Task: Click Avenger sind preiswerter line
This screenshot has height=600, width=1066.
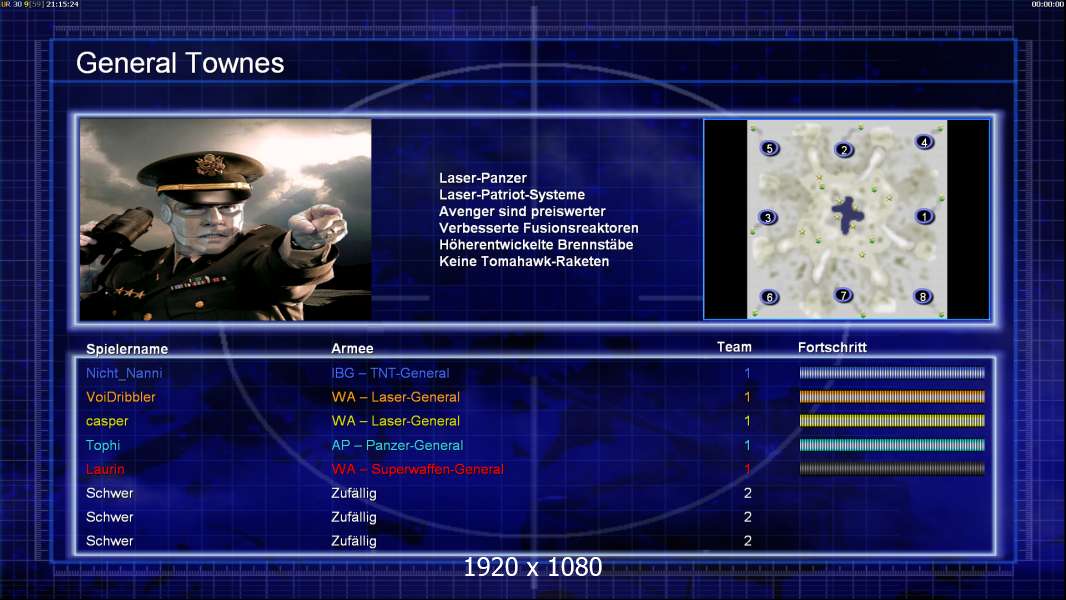Action: coord(522,211)
